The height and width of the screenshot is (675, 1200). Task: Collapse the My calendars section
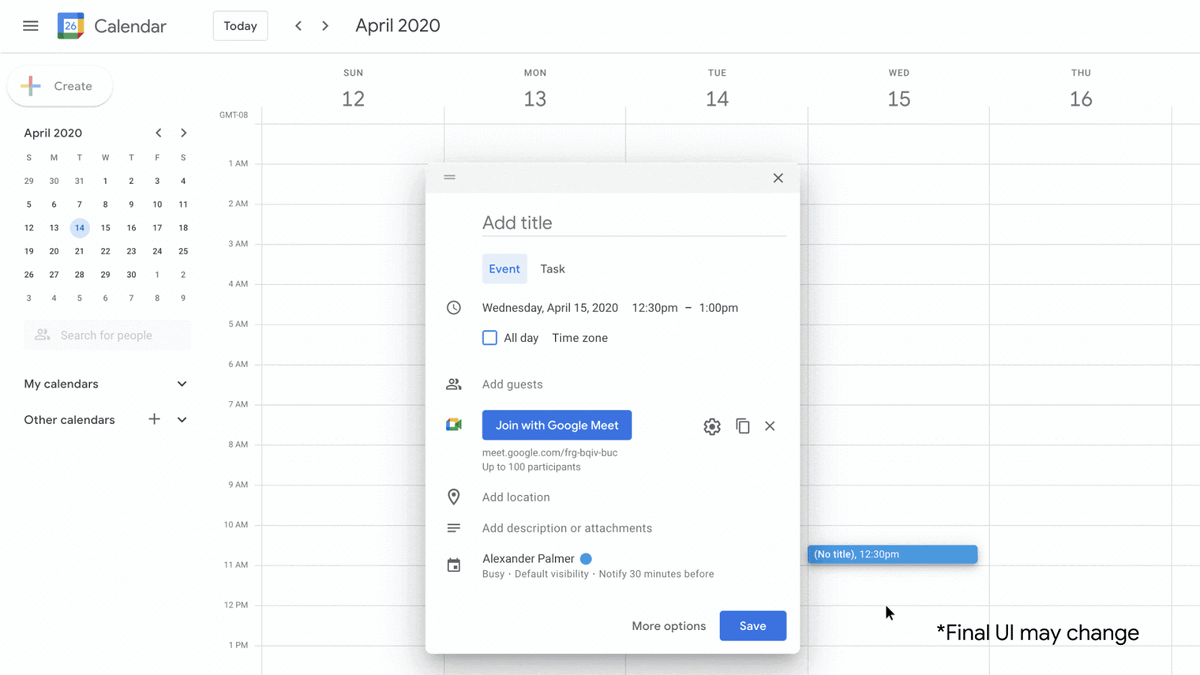click(x=182, y=384)
